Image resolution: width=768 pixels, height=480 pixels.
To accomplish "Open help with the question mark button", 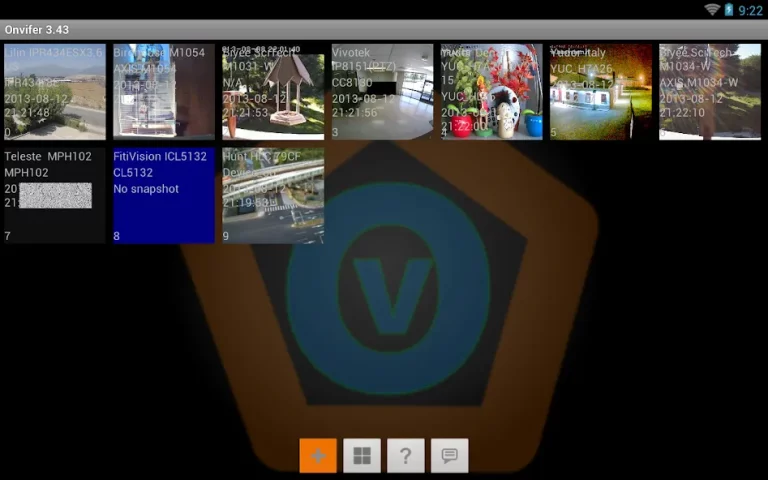I will coord(406,456).
